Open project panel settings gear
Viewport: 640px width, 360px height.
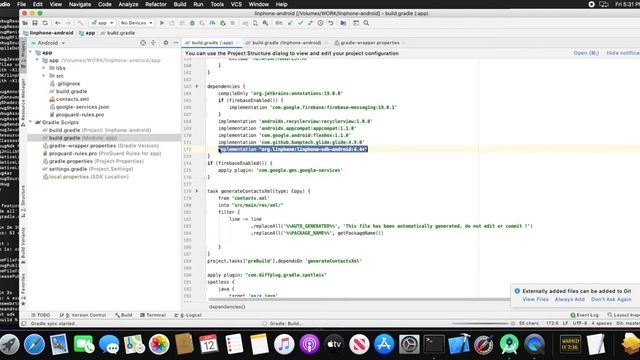[x=166, y=43]
